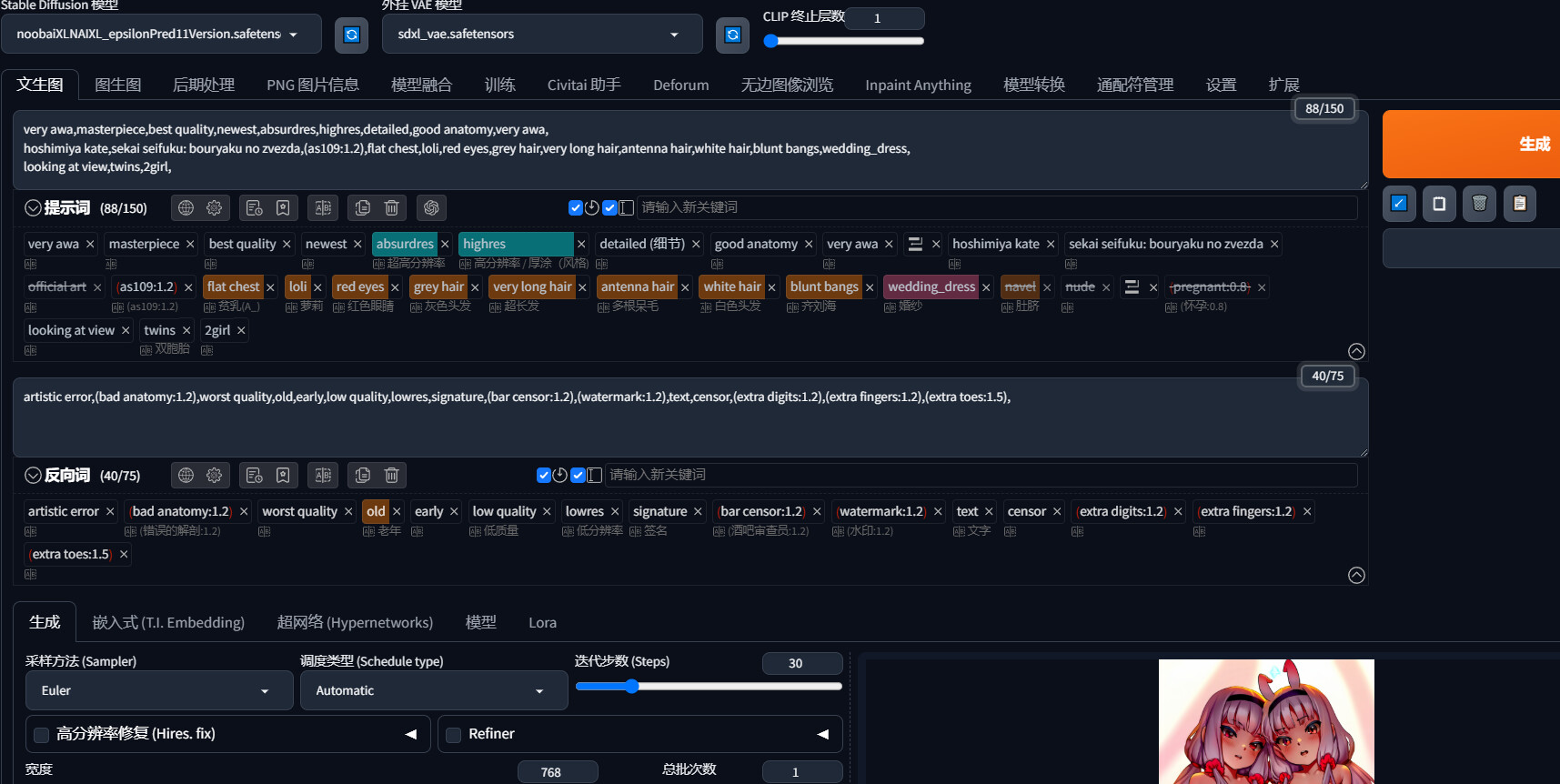Translate all keywords in 提示词 toolbar
This screenshot has width=1560, height=784.
323,207
